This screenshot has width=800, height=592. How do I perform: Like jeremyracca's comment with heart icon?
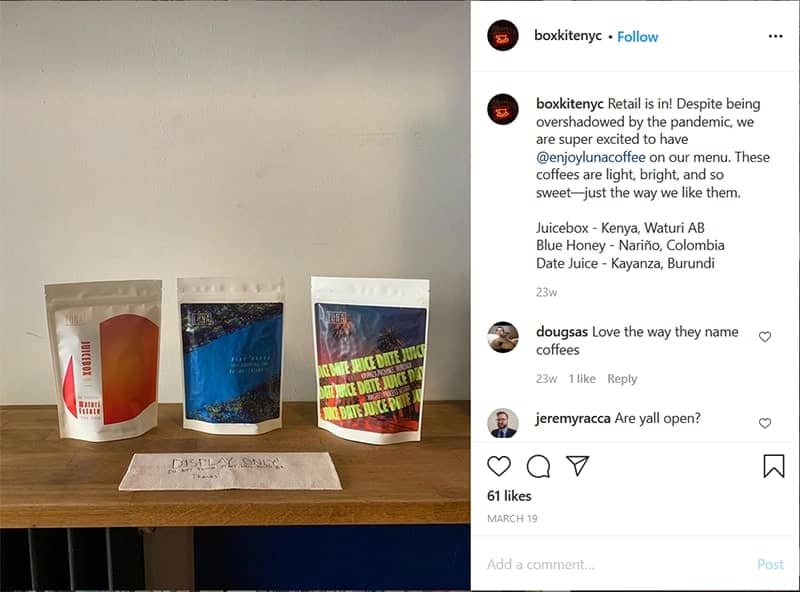[764, 423]
